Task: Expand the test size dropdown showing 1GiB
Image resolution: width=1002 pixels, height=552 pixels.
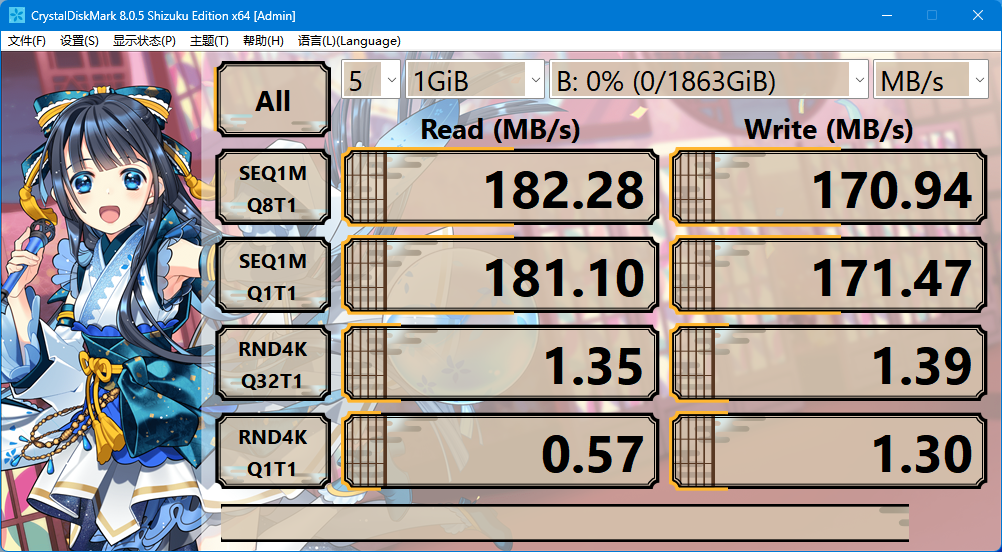Action: click(475, 80)
